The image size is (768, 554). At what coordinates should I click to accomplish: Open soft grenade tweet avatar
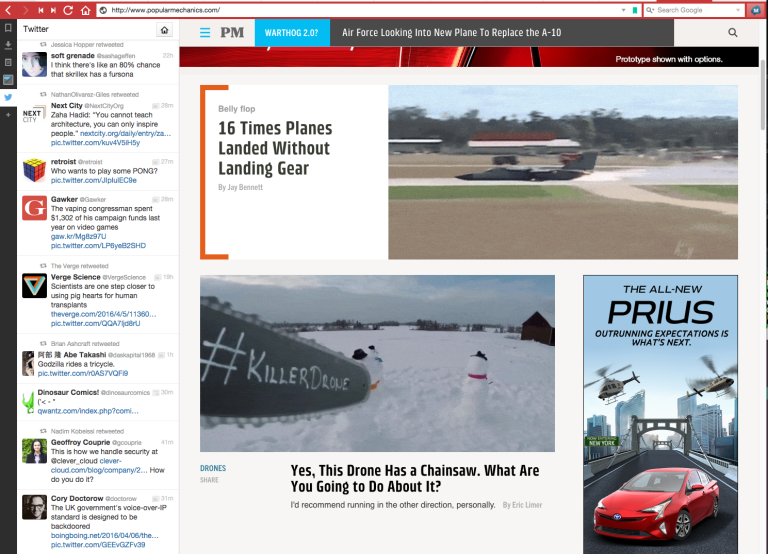pyautogui.click(x=34, y=64)
